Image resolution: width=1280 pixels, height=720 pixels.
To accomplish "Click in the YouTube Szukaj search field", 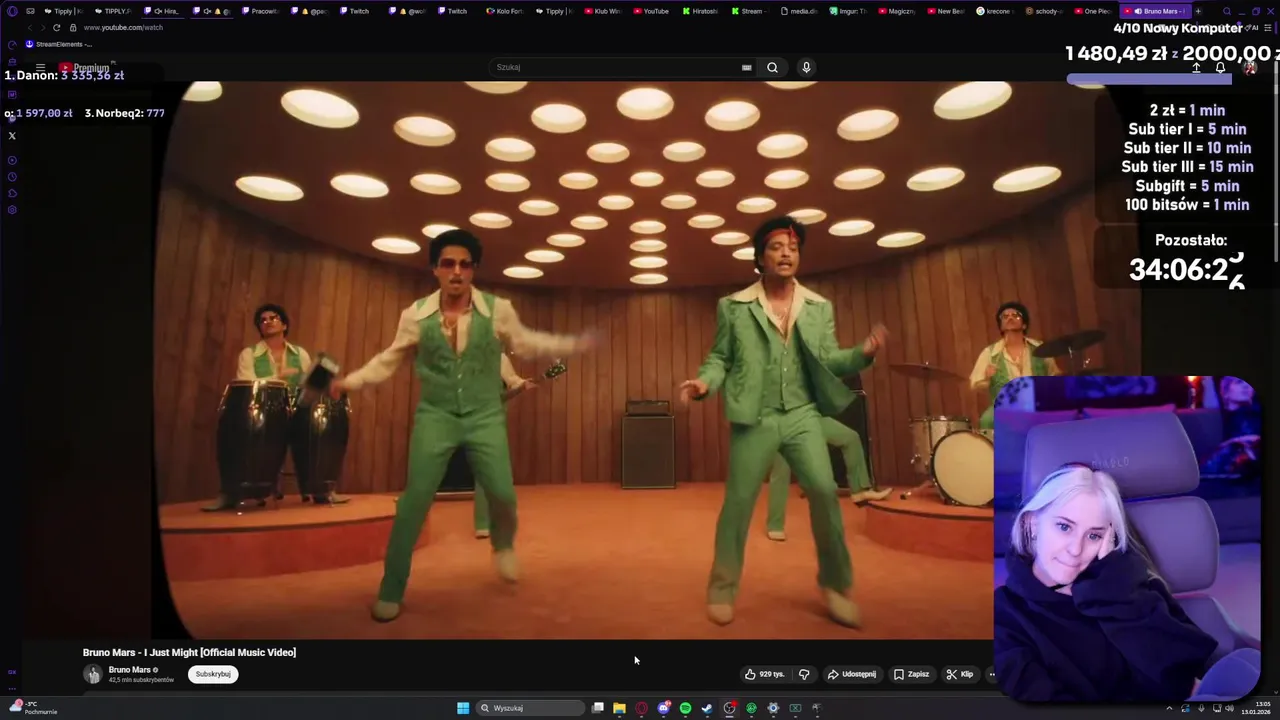I will (615, 67).
